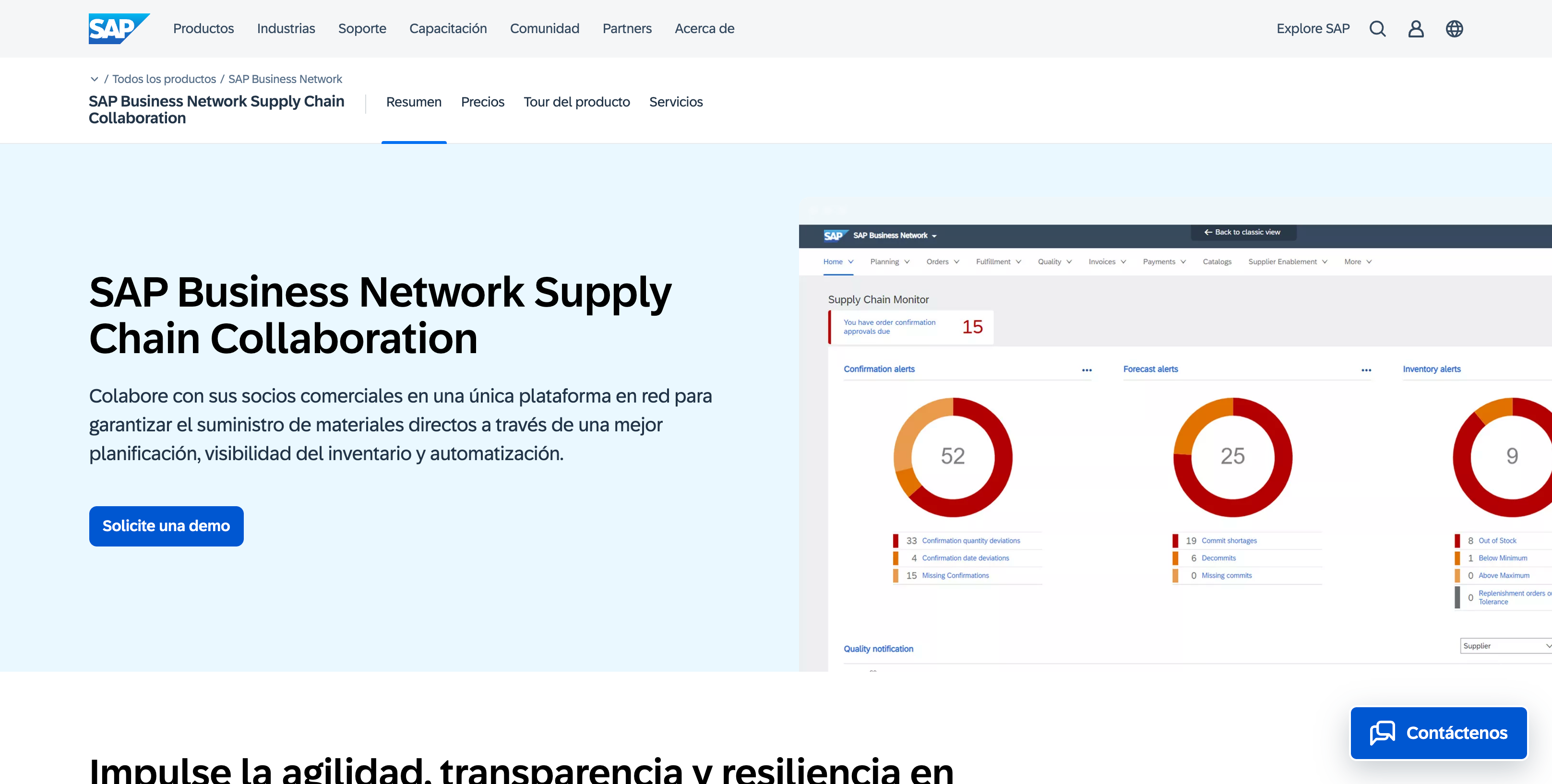Select the Resumen tab

point(414,102)
